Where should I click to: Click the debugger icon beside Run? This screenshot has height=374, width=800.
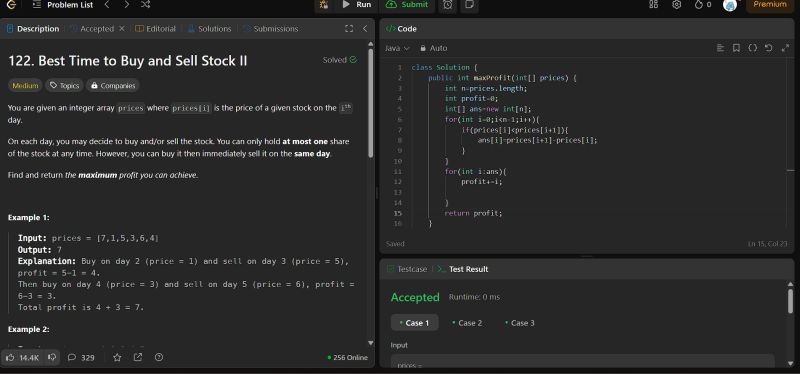(323, 5)
